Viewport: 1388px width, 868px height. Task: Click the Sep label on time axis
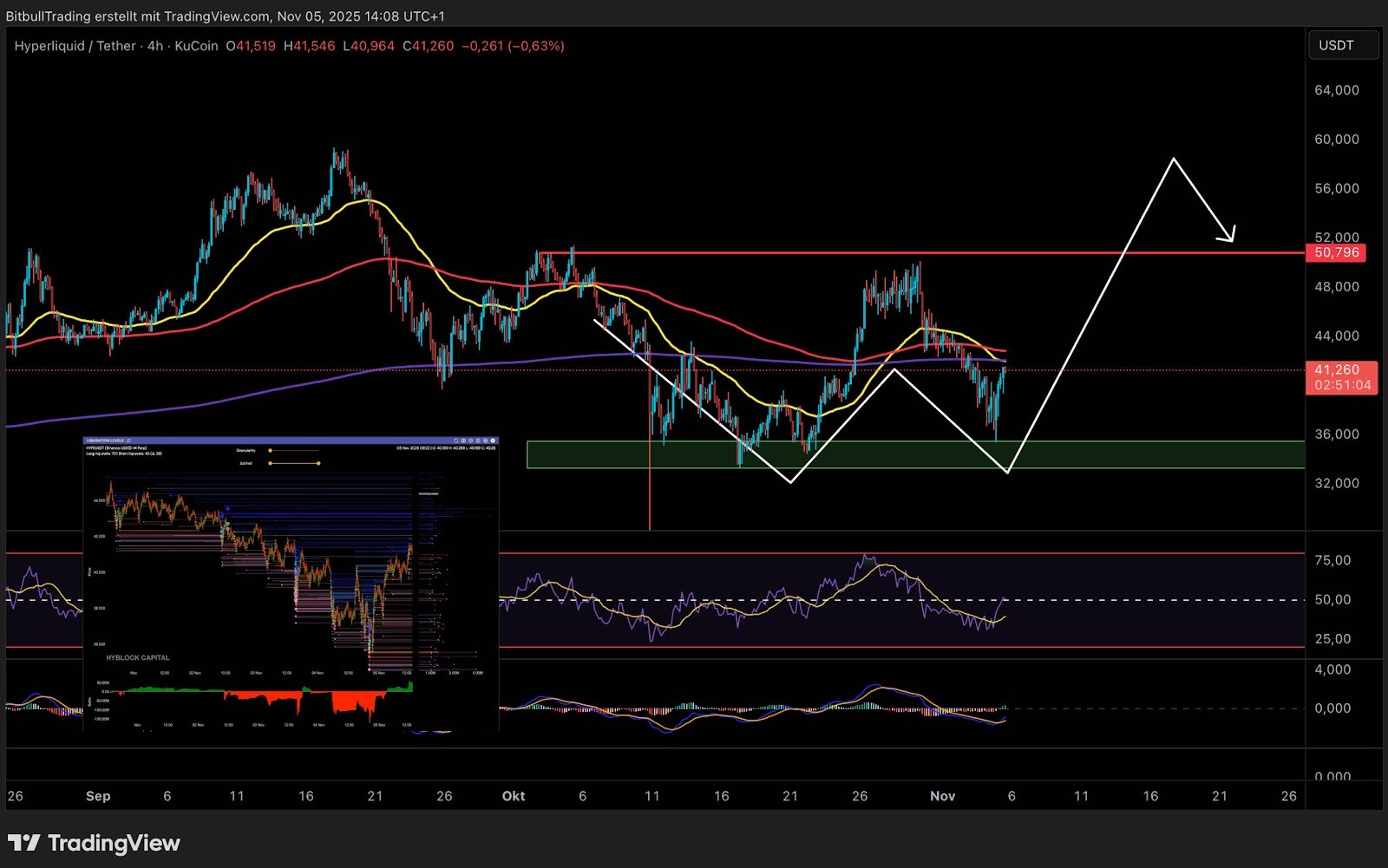[x=98, y=796]
